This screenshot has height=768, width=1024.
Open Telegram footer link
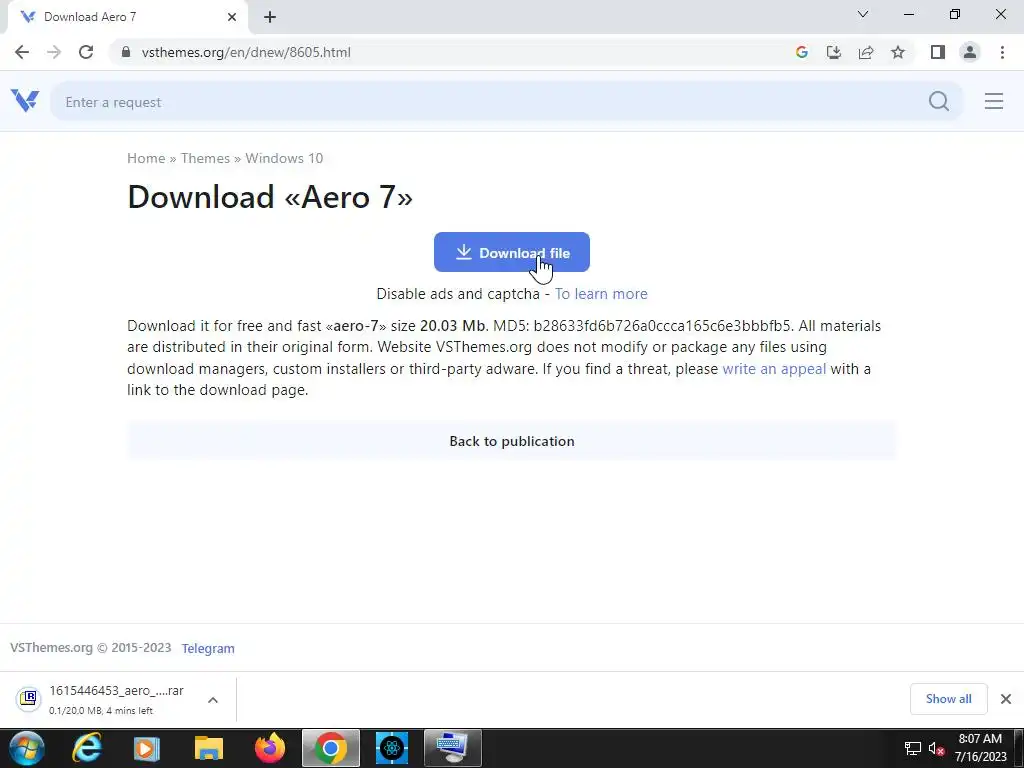click(x=208, y=648)
